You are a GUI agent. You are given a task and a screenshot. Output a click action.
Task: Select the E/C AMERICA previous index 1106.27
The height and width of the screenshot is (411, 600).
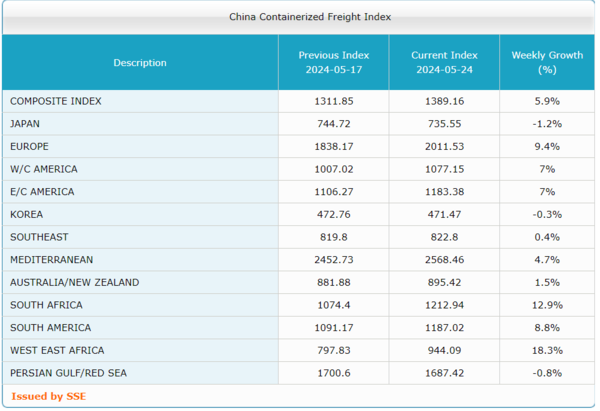pyautogui.click(x=333, y=191)
